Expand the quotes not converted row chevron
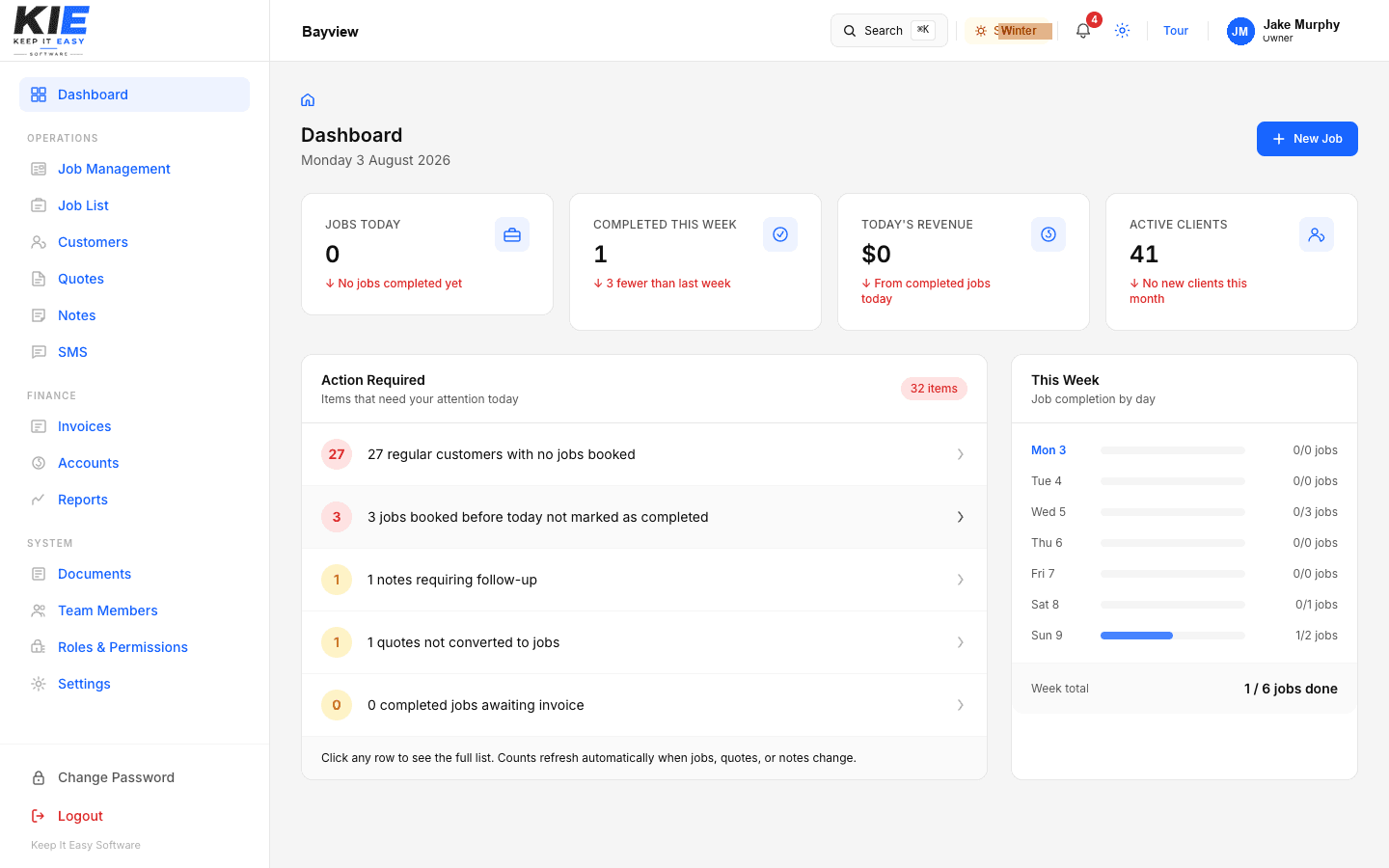The height and width of the screenshot is (868, 1389). point(960,642)
